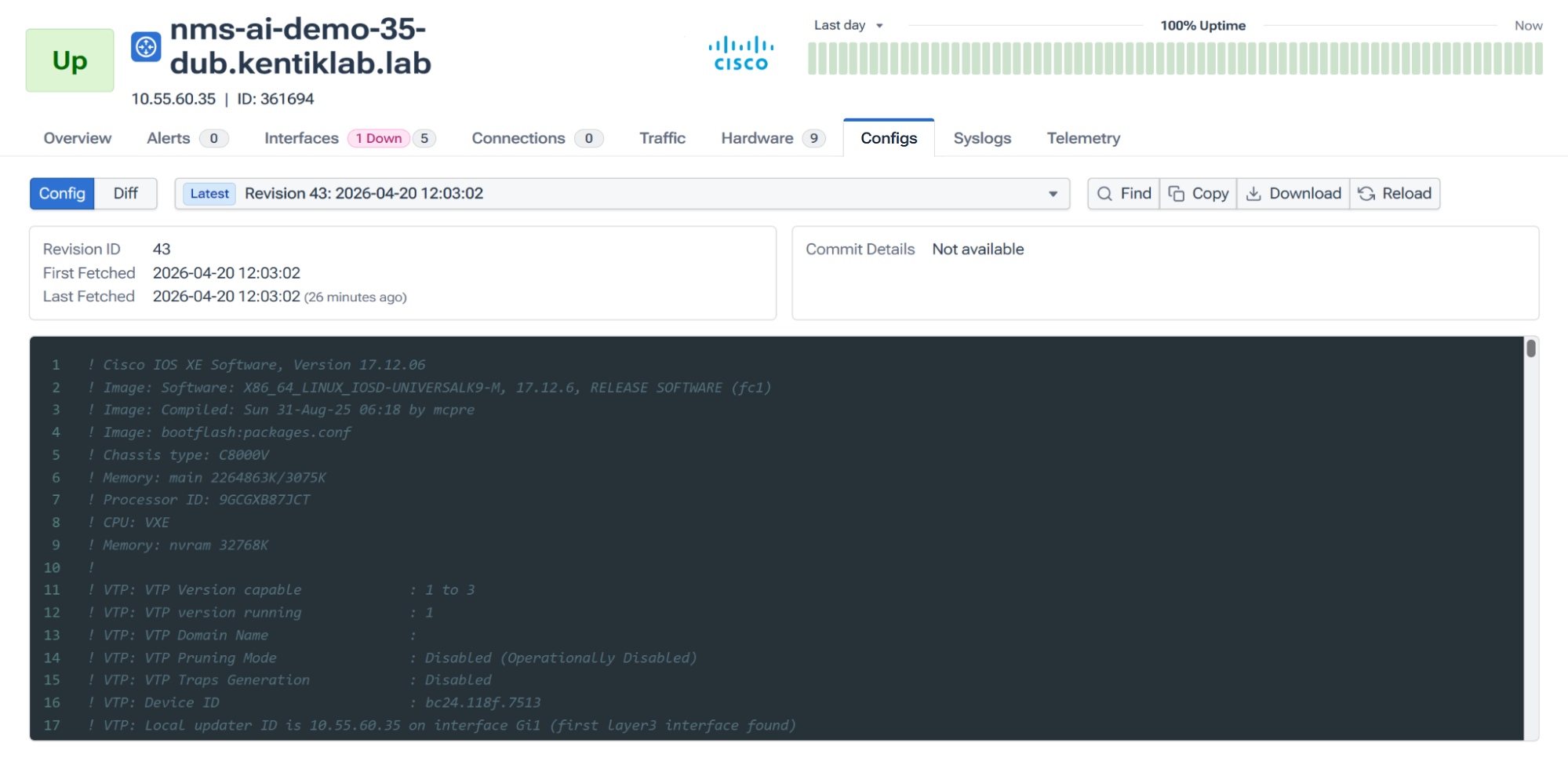Open the Telemetry tab

(x=1082, y=138)
